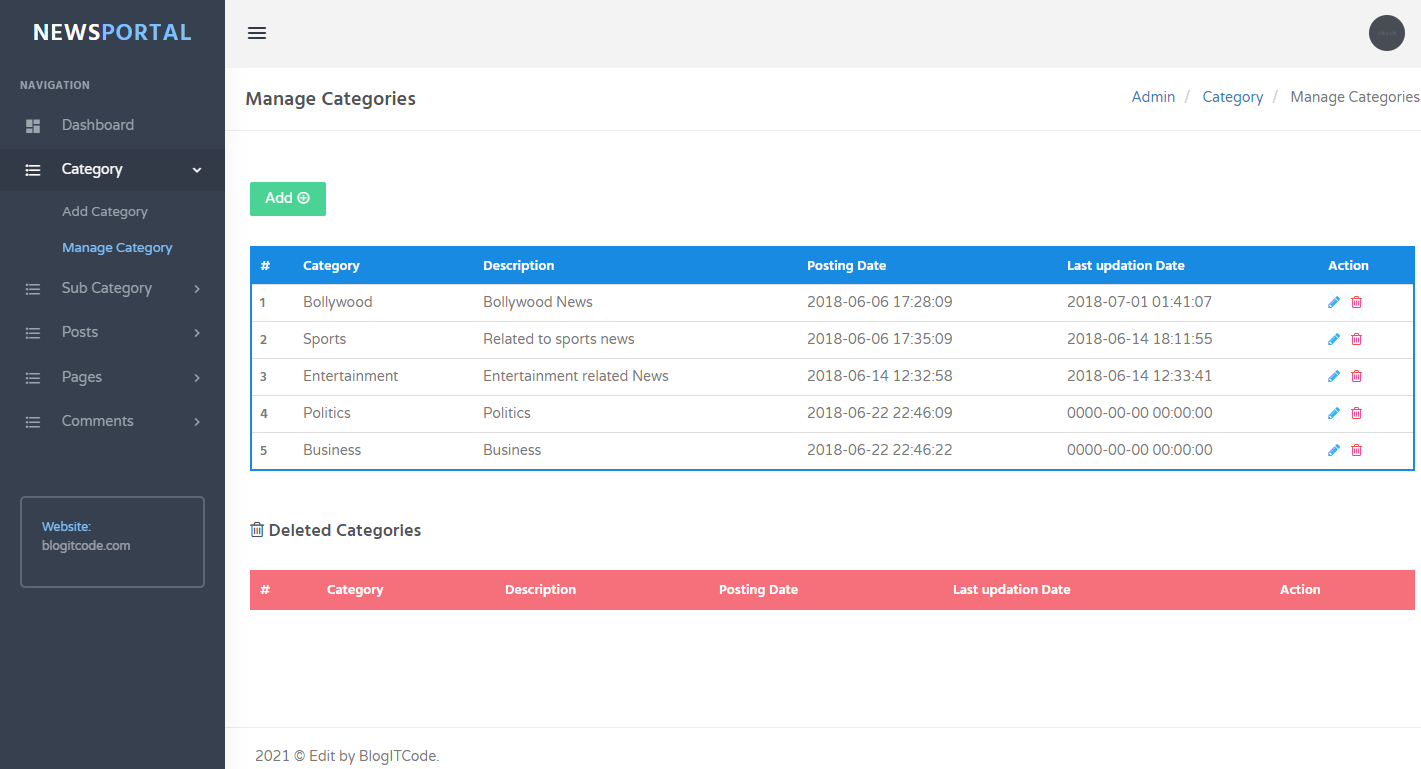
Task: Click the green Add button
Action: [x=287, y=198]
